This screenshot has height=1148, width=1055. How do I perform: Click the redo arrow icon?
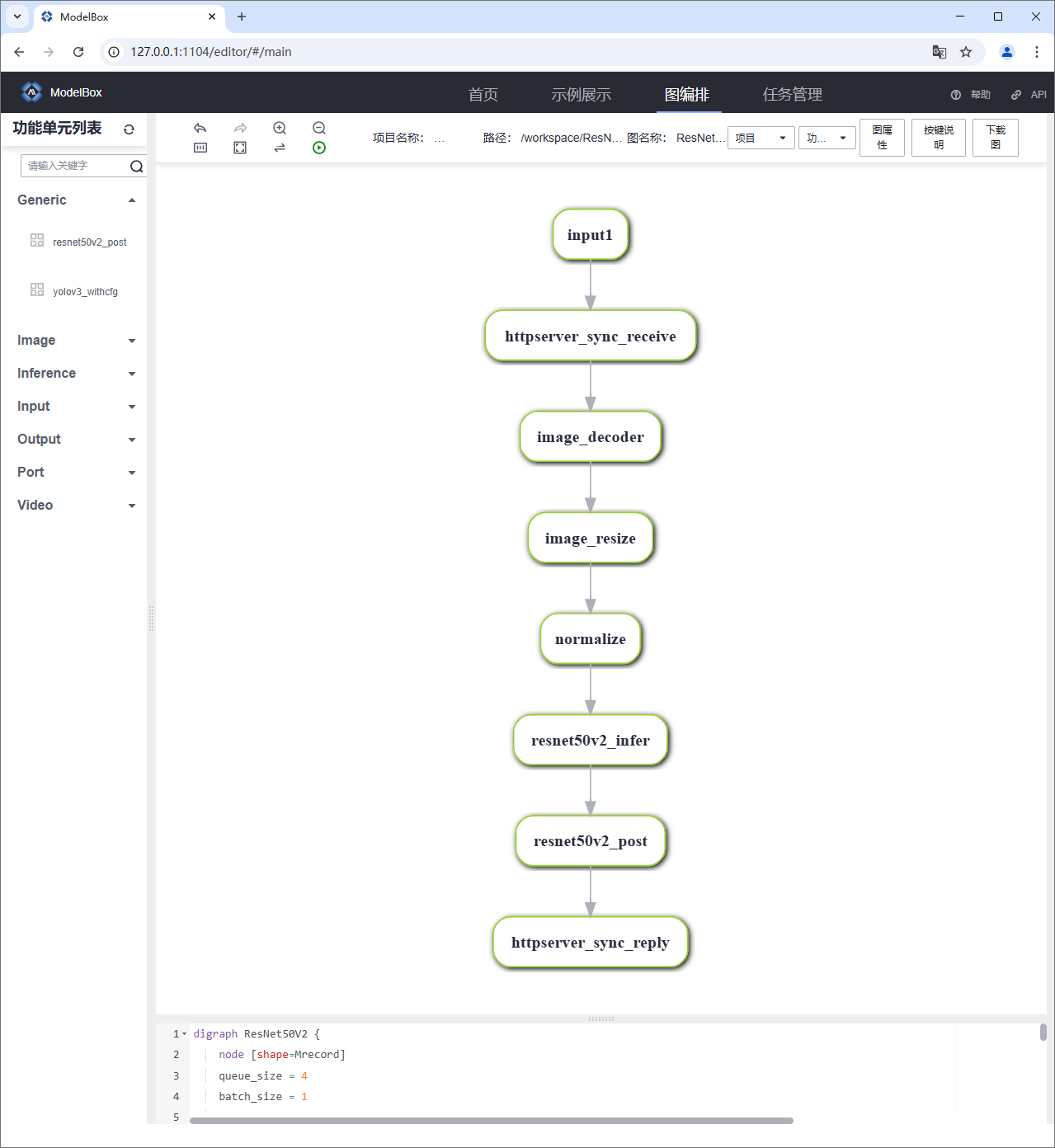(240, 128)
